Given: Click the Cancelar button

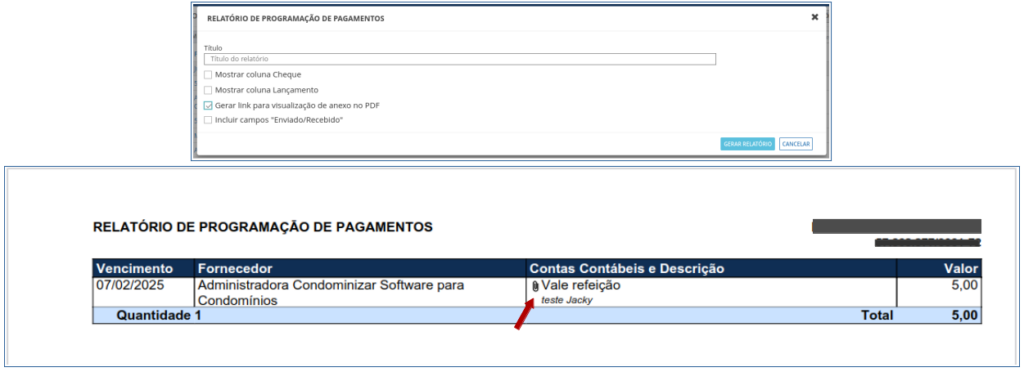Looking at the screenshot, I should (x=796, y=144).
